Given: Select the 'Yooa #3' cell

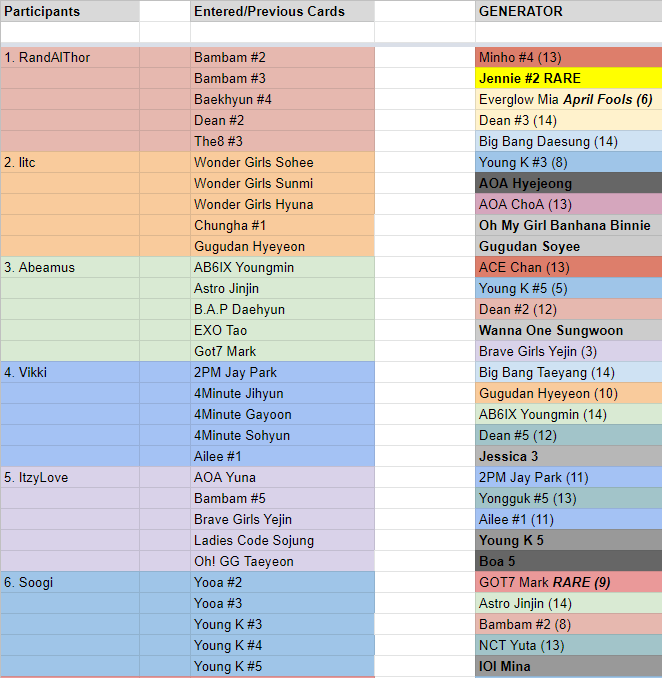Looking at the screenshot, I should pos(282,604).
